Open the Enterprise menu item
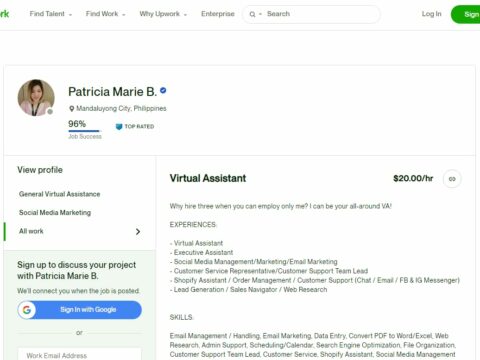 [x=218, y=14]
